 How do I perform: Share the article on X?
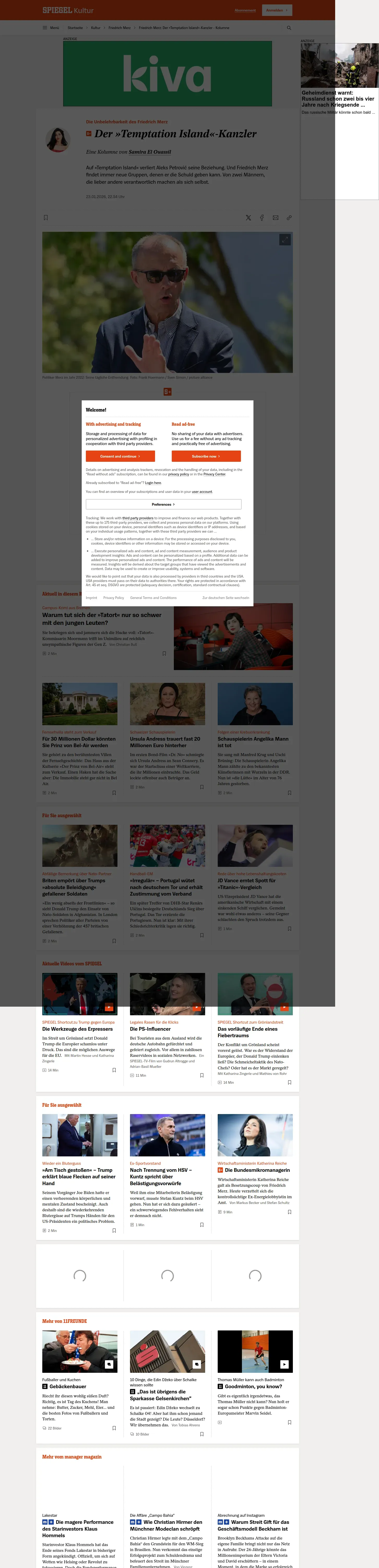point(248,217)
